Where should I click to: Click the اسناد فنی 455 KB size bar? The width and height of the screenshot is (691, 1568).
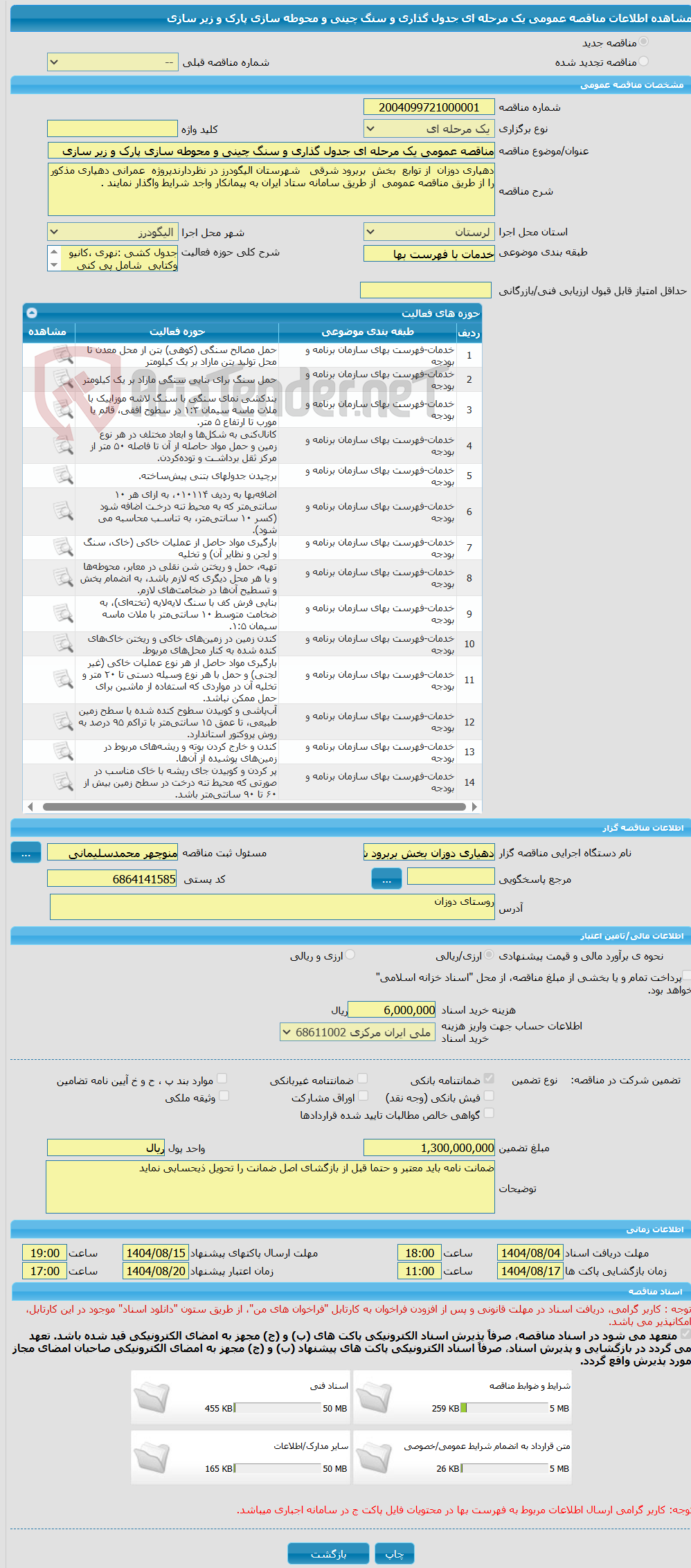coord(278,1407)
